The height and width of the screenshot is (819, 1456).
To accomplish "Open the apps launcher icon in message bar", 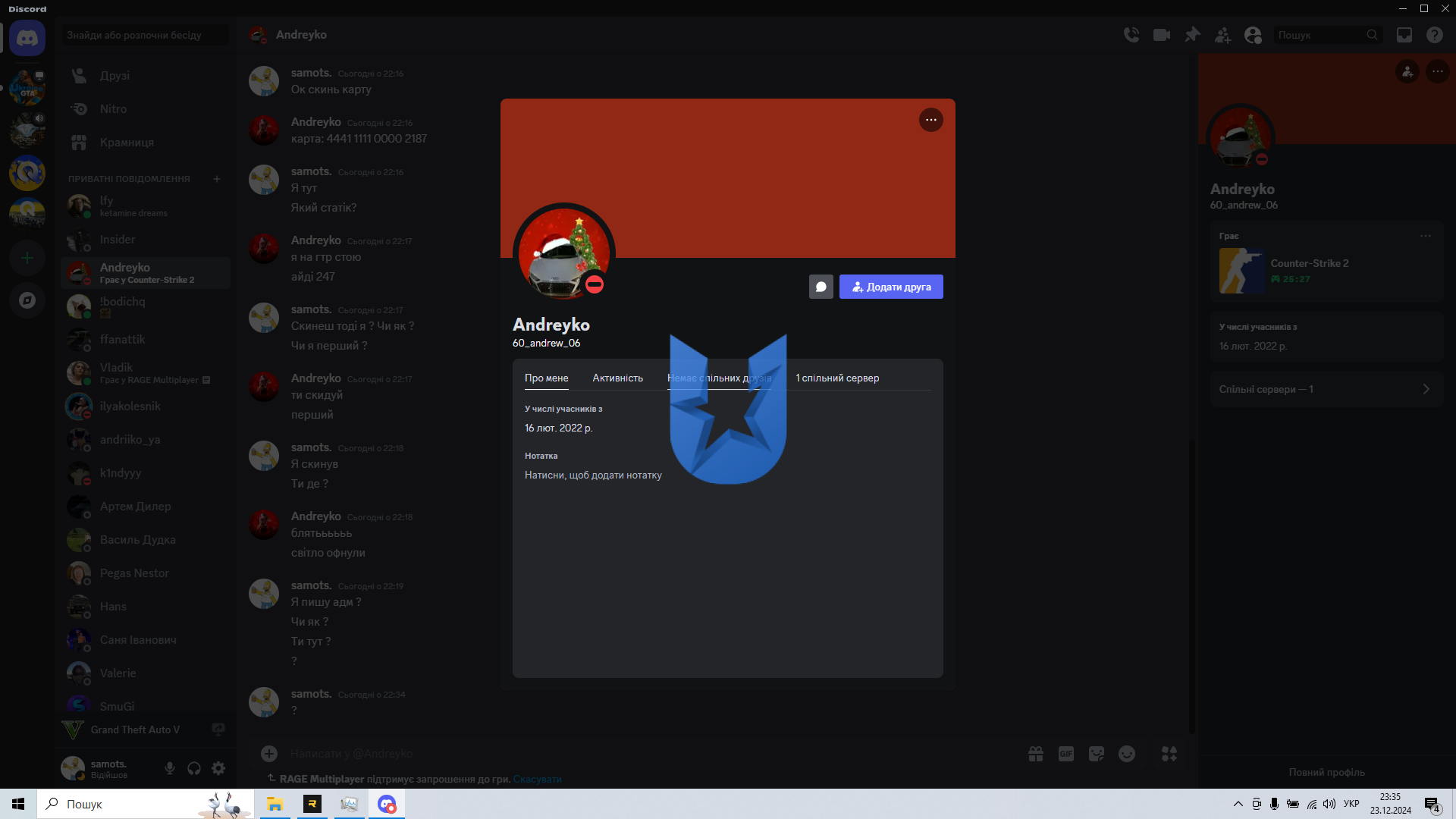I will [1169, 754].
